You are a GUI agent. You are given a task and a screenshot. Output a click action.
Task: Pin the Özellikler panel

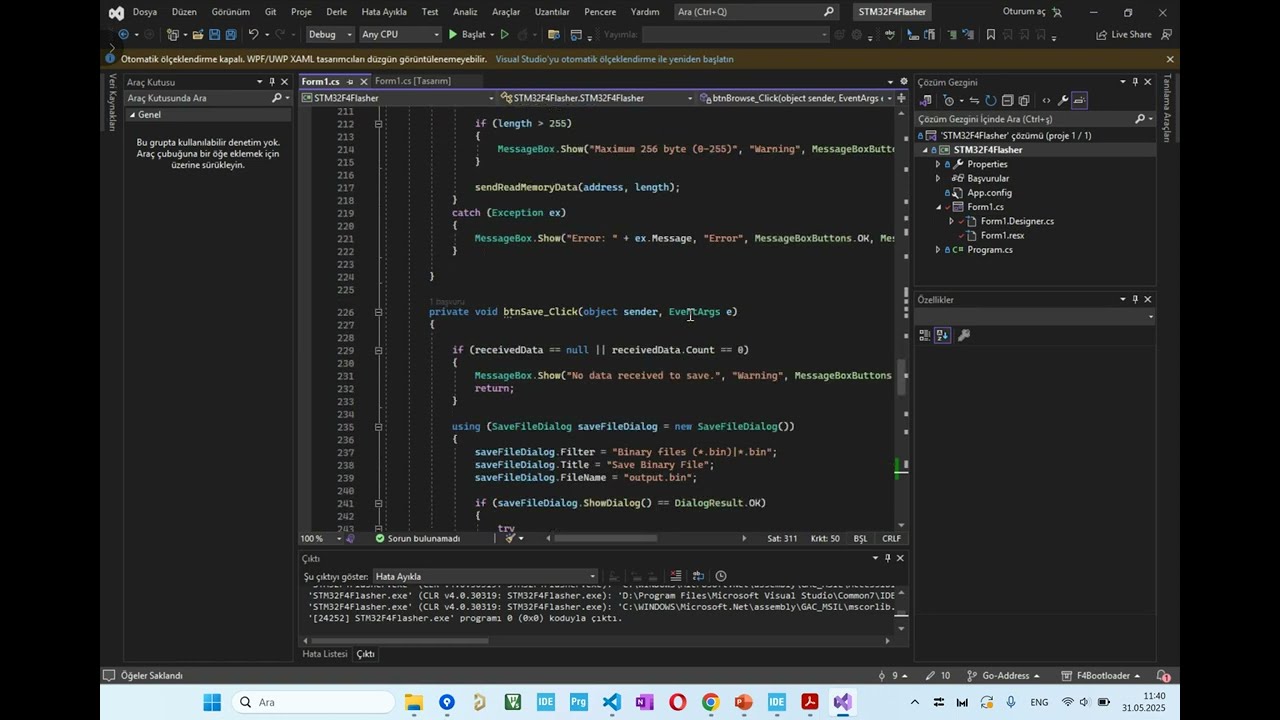pos(1135,299)
